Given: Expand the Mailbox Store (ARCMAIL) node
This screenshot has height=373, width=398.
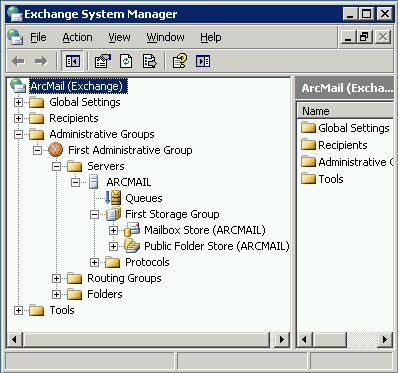Looking at the screenshot, I should 114,230.
